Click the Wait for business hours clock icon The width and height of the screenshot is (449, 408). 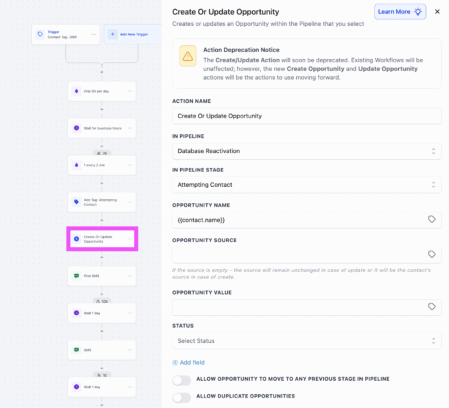[x=76, y=128]
